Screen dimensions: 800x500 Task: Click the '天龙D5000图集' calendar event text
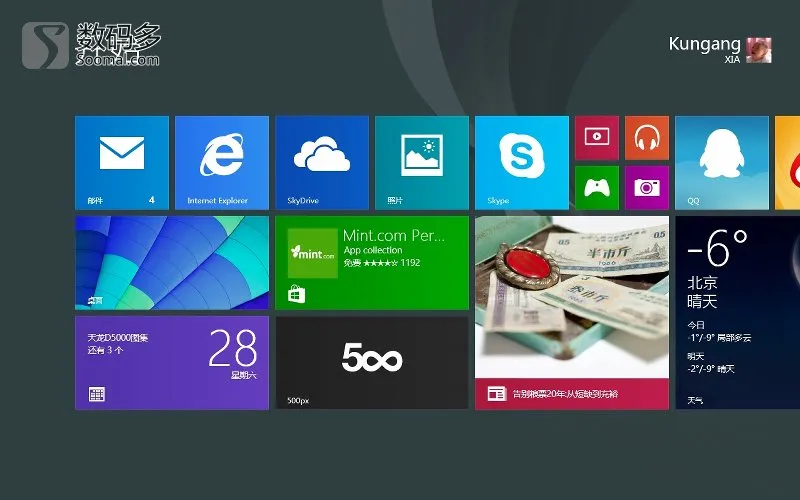(117, 338)
